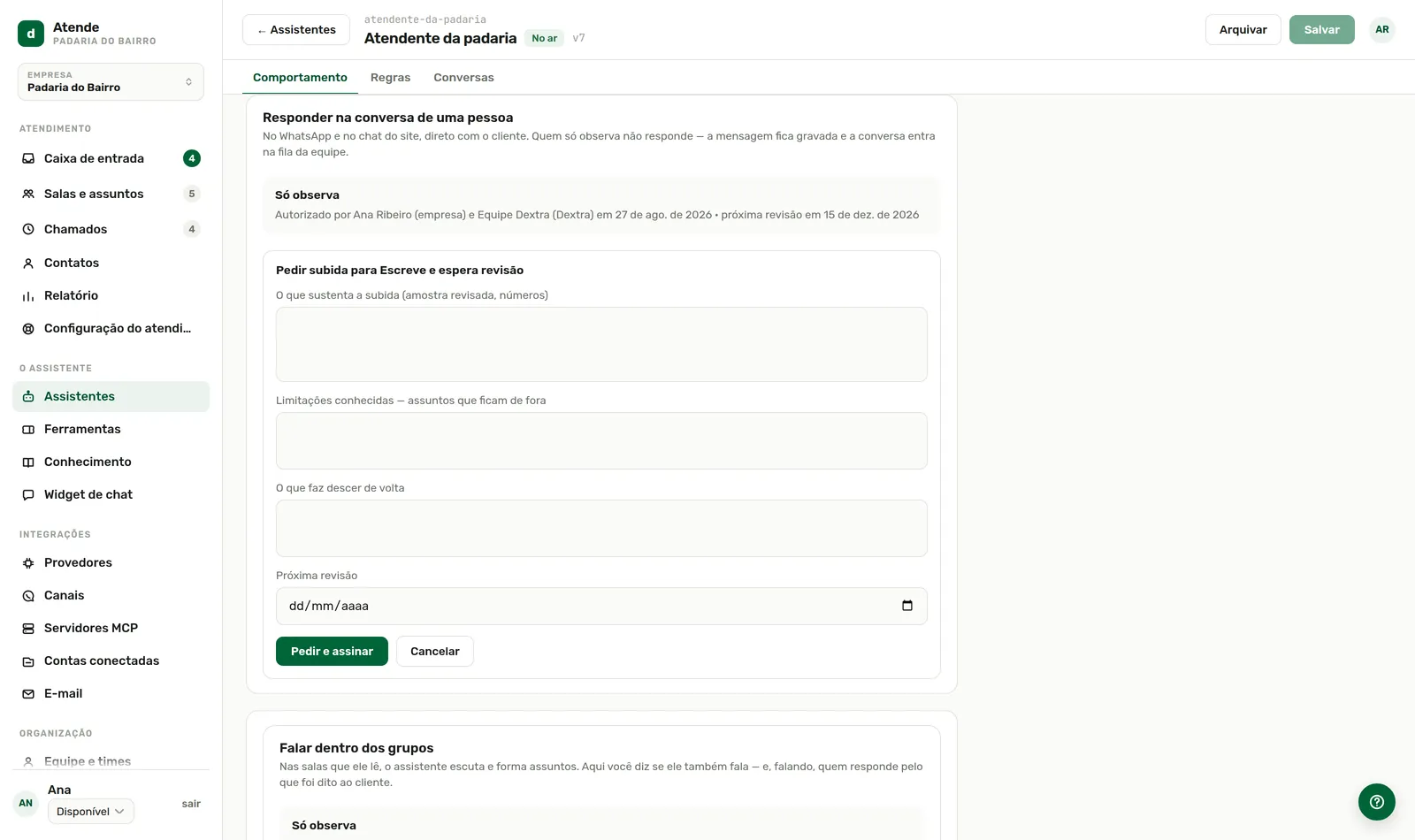Open the date picker calendar icon
This screenshot has height=840, width=1415.
coord(907,606)
